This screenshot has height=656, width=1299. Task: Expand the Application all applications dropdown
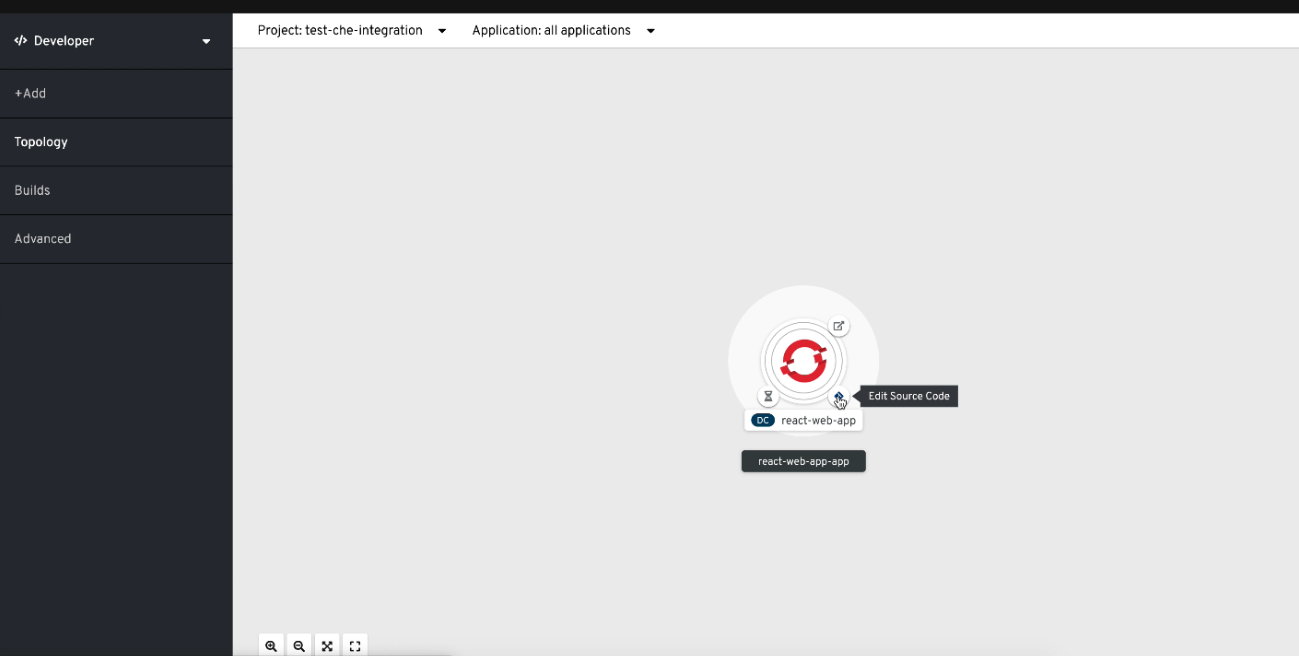coord(561,30)
